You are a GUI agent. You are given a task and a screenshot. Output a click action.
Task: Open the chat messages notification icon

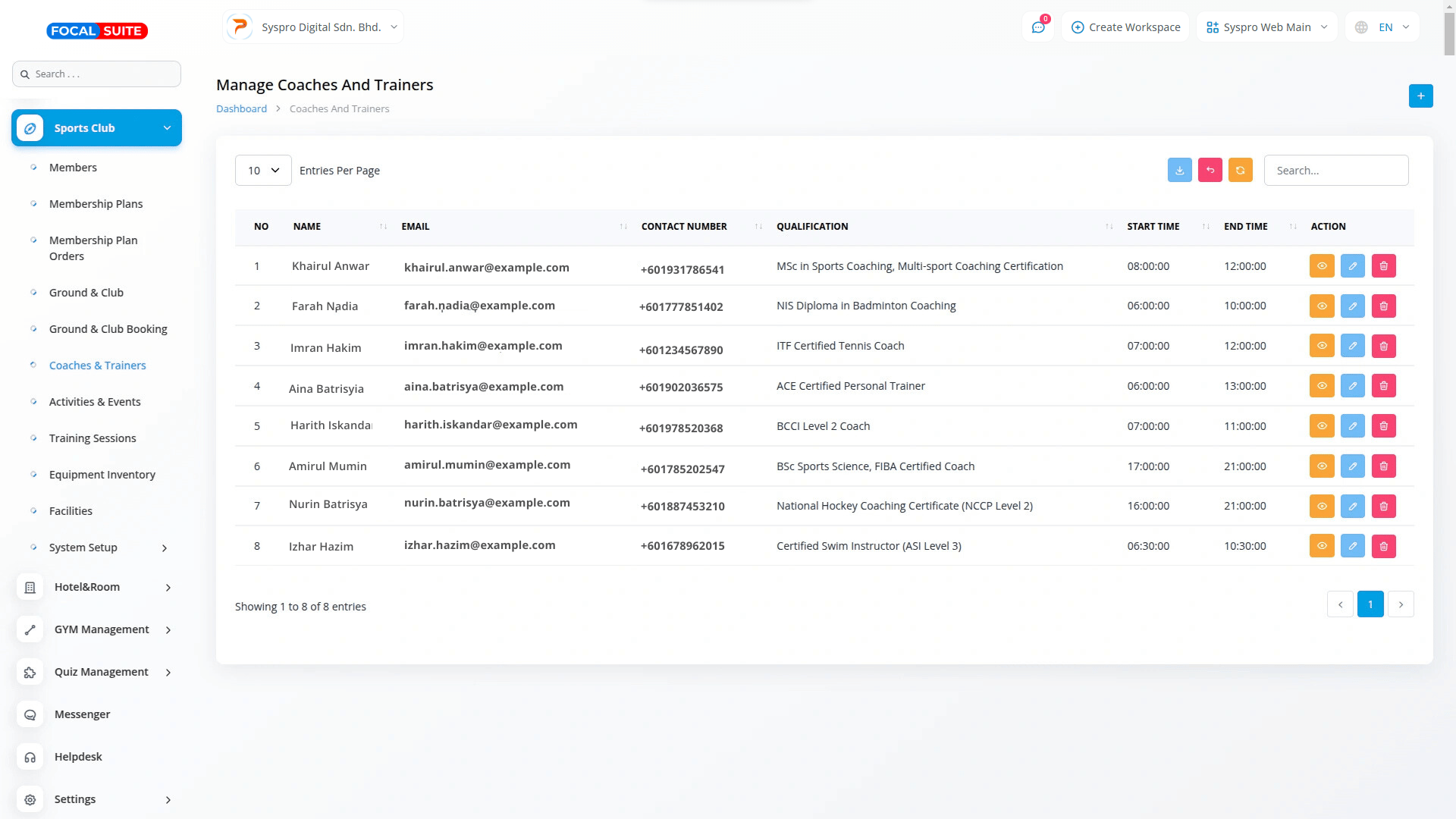(x=1037, y=27)
